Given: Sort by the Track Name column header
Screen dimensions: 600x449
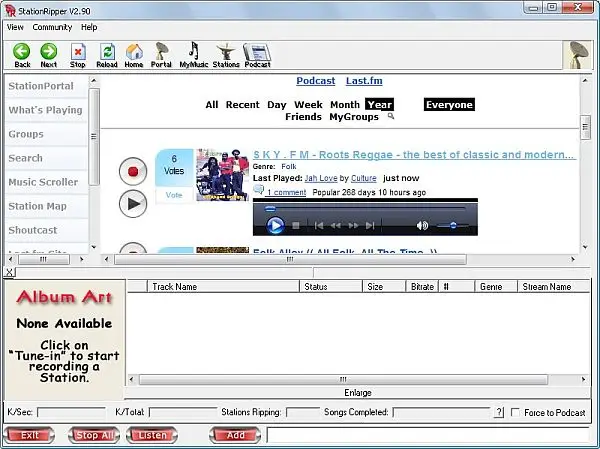Looking at the screenshot, I should click(223, 287).
